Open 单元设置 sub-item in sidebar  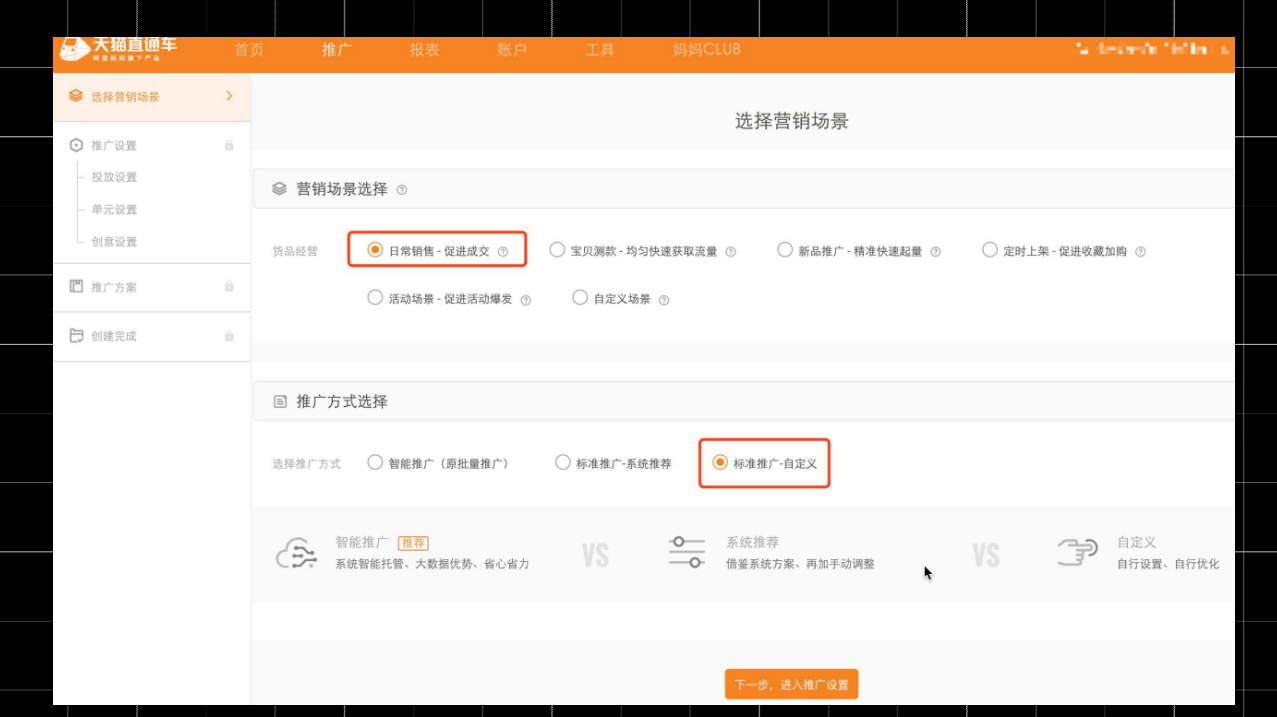pos(114,209)
